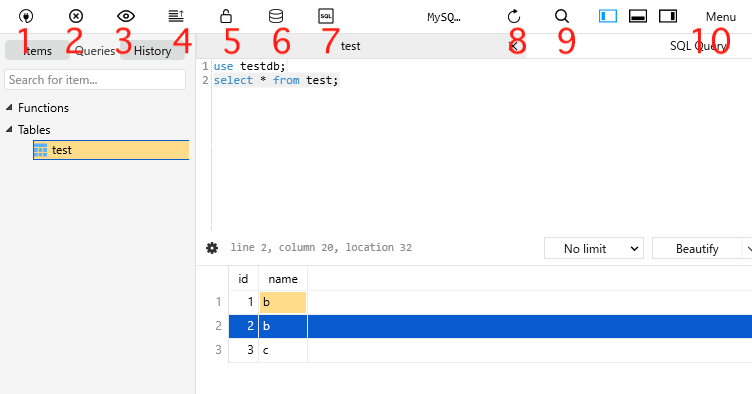752x394 pixels.
Task: Open a new SQL query via SQL icon
Action: tap(326, 16)
